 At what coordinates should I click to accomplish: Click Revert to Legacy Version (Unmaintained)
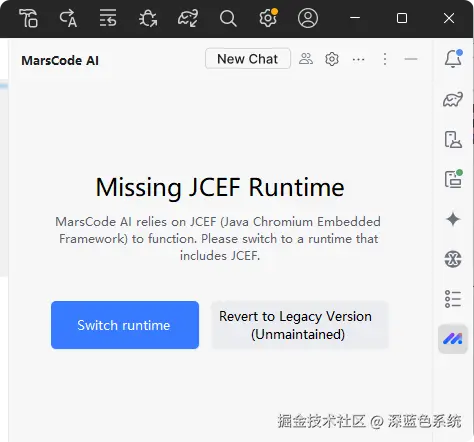click(300, 325)
